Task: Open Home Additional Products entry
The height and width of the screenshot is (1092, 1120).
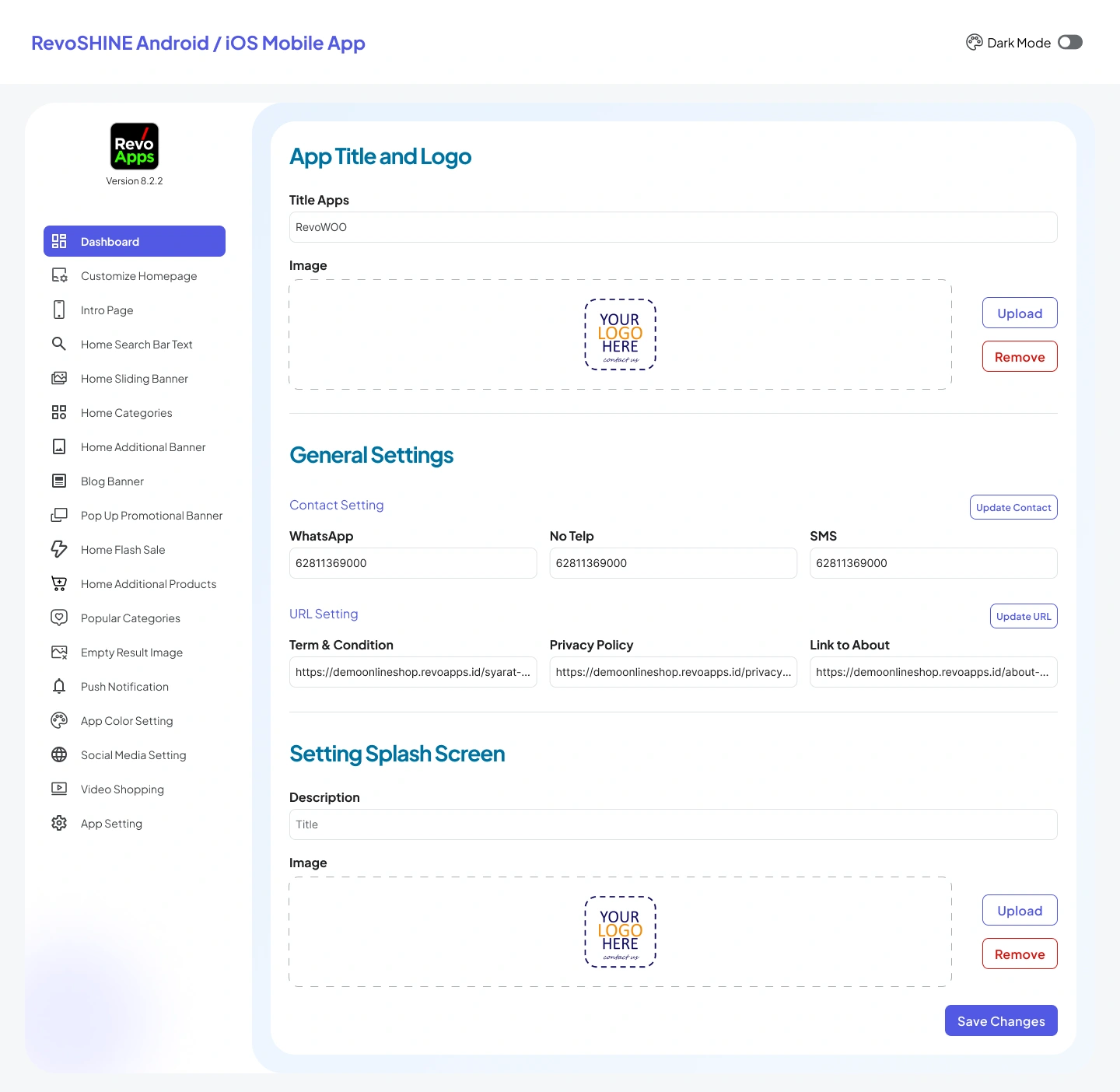Action: click(135, 583)
